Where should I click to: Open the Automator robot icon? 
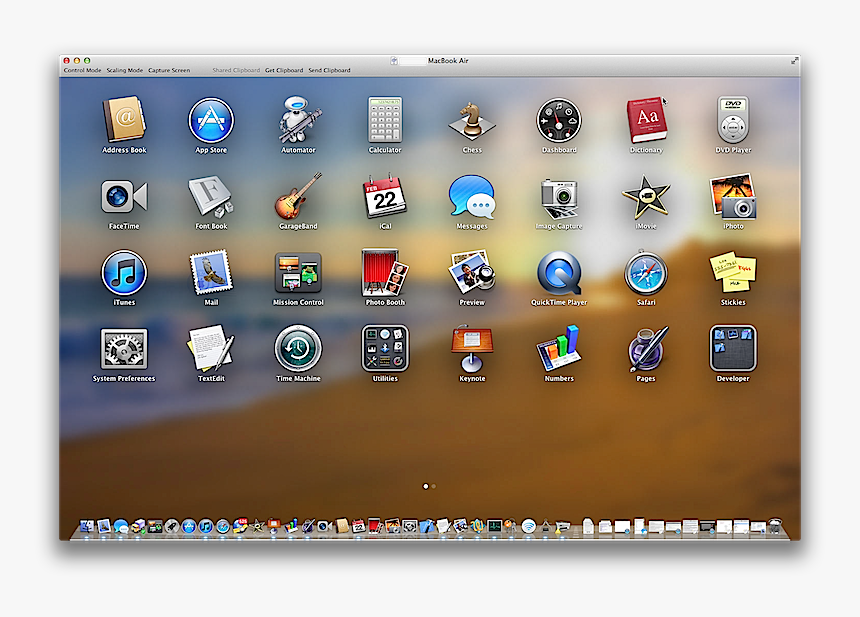[x=298, y=120]
